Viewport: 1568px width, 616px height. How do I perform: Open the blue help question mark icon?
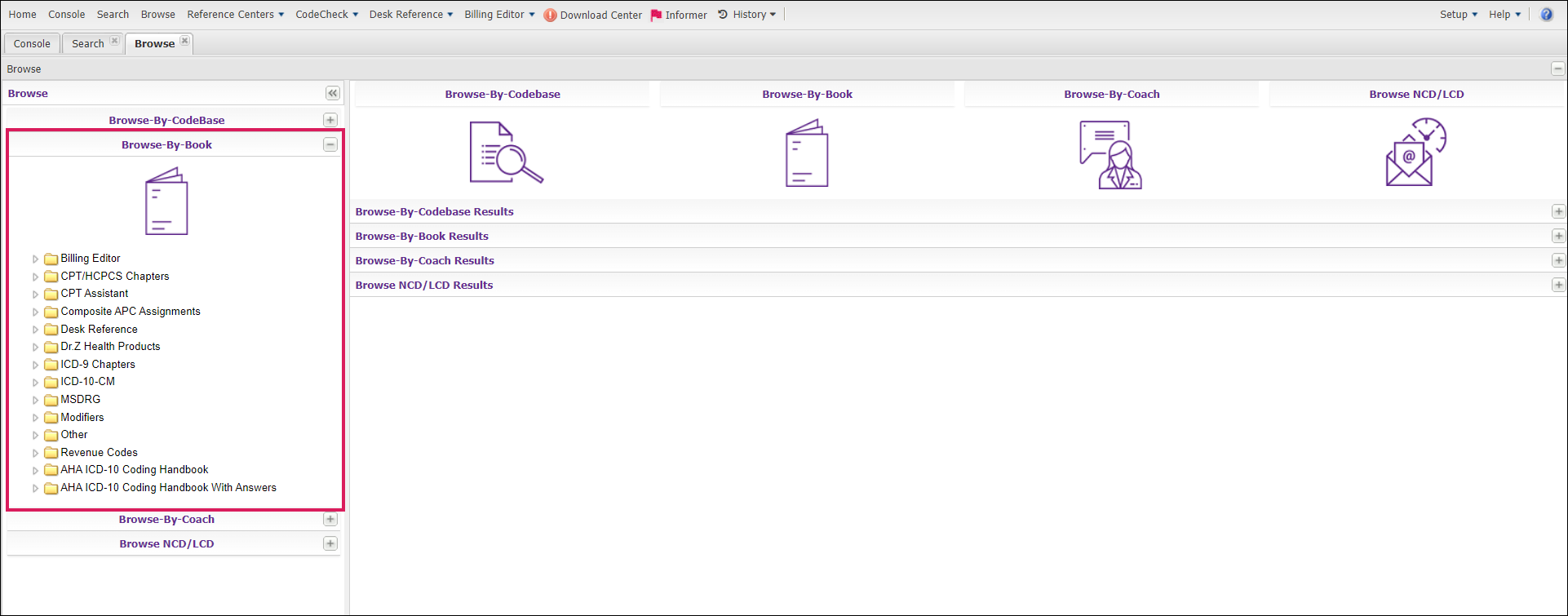pyautogui.click(x=1546, y=15)
